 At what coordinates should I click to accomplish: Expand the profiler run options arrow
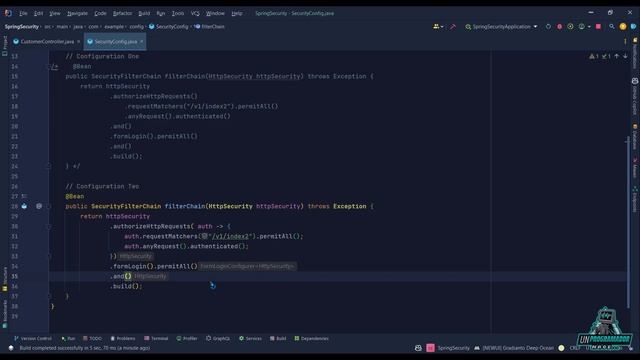589,27
